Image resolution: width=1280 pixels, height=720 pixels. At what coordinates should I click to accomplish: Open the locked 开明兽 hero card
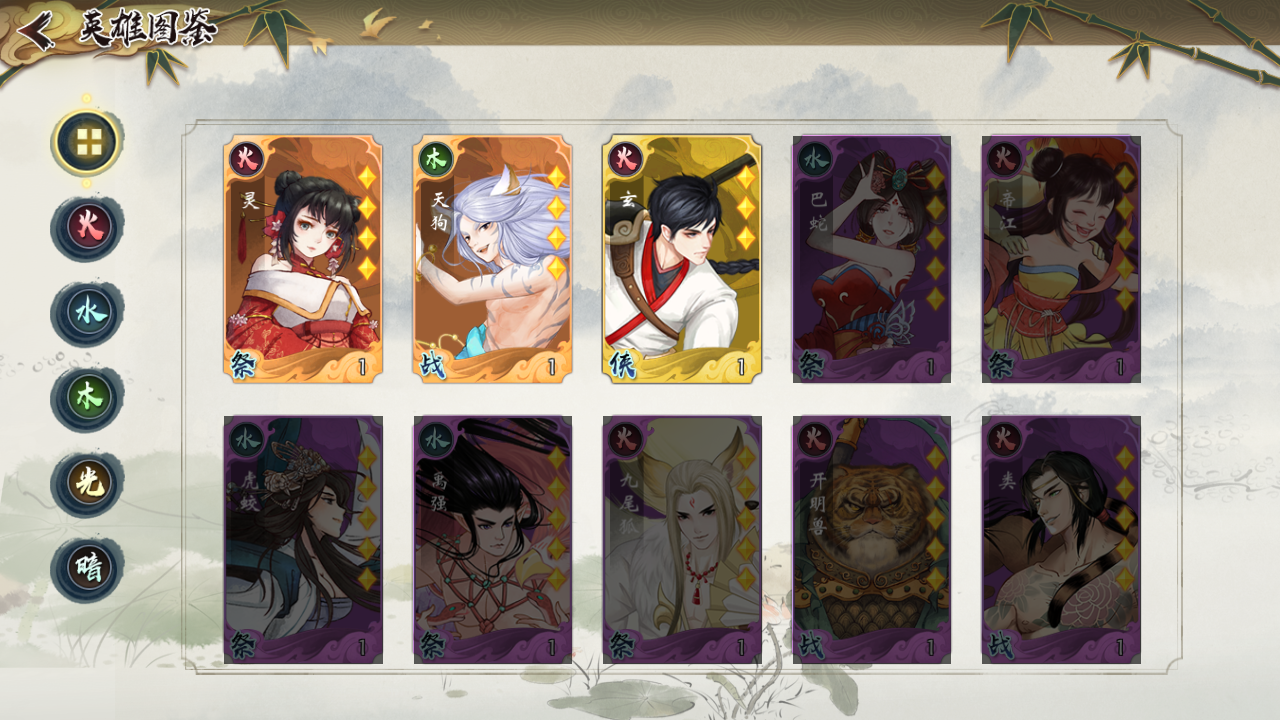pos(872,540)
